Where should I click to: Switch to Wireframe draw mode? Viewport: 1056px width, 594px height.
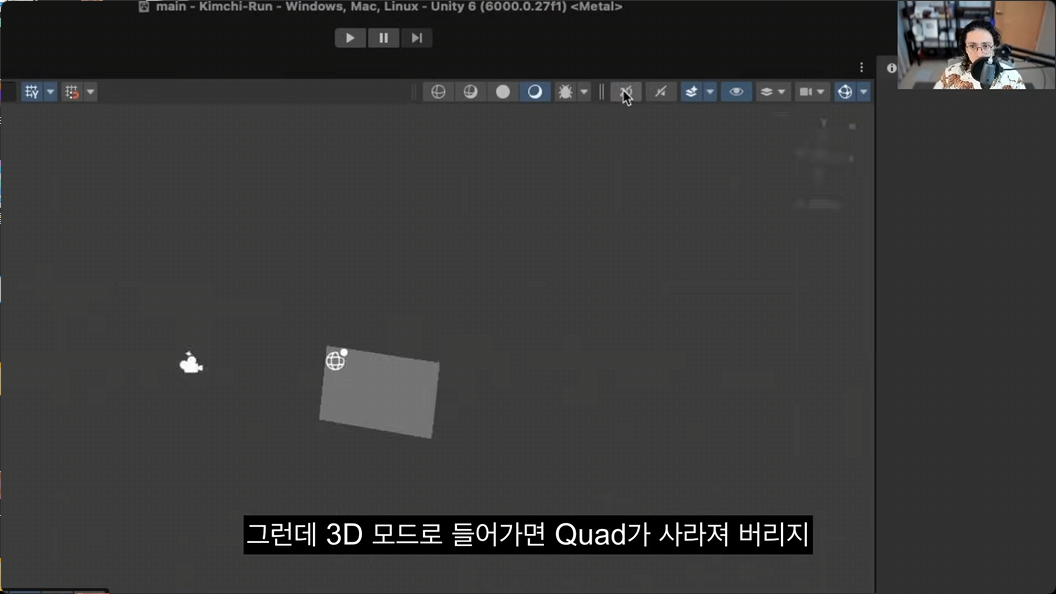click(438, 92)
